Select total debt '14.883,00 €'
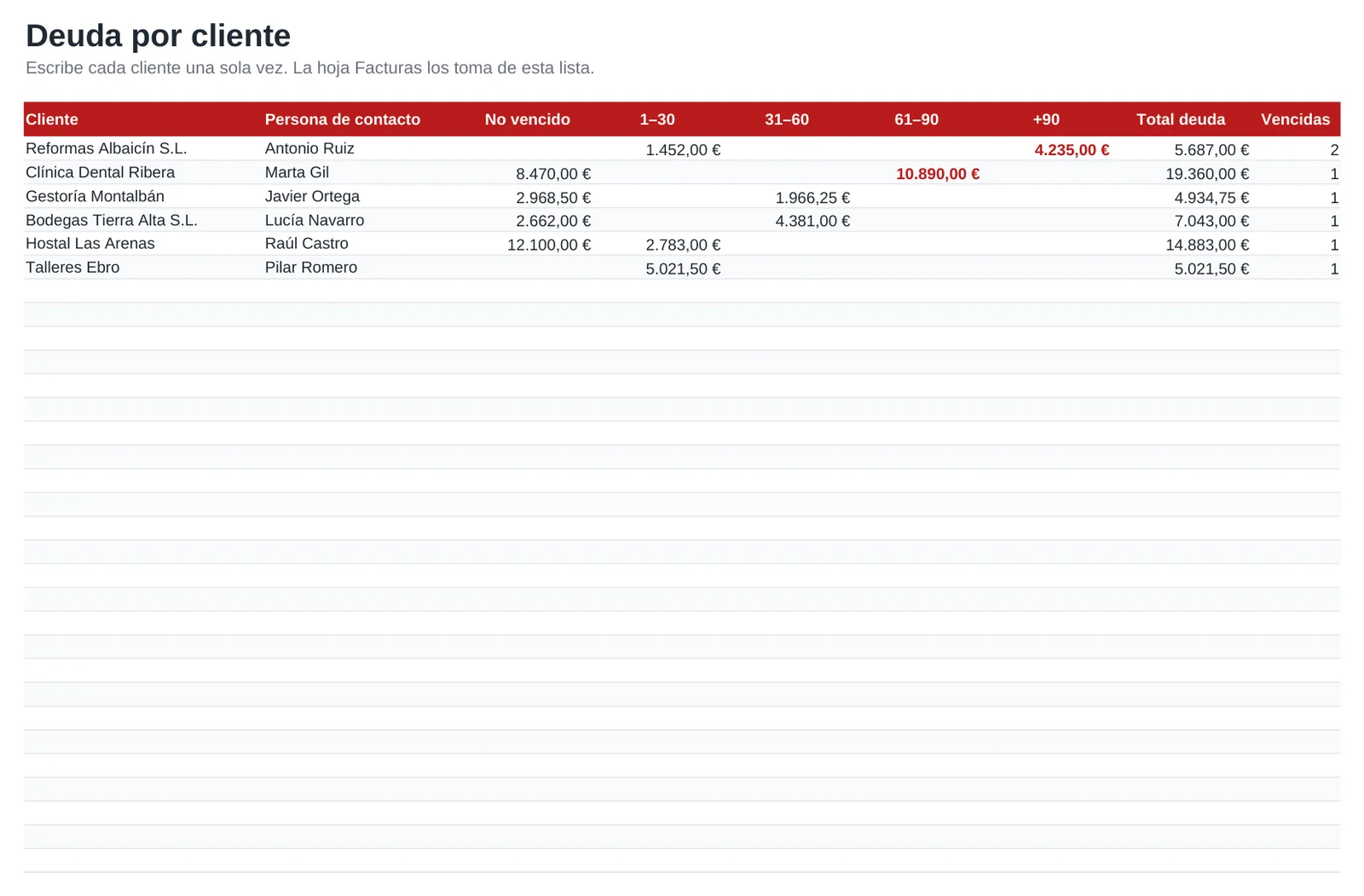This screenshot has height=896, width=1364. [1207, 245]
